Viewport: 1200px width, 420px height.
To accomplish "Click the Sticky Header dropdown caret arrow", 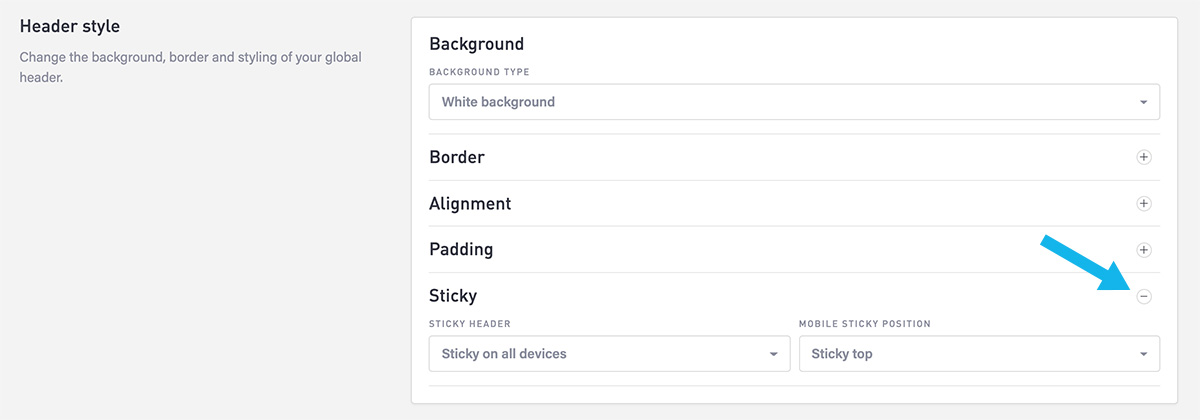I will point(773,355).
